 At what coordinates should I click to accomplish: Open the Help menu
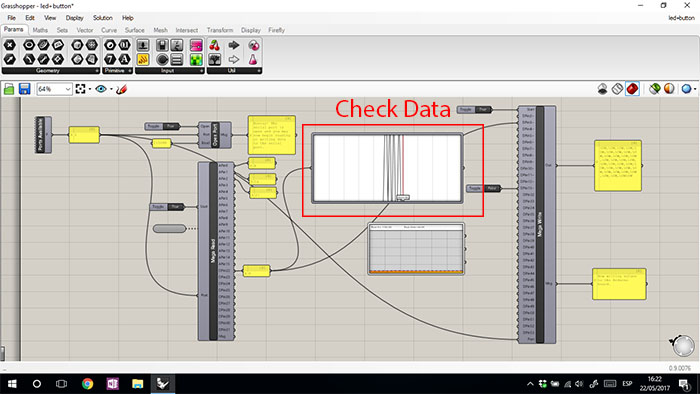point(128,18)
